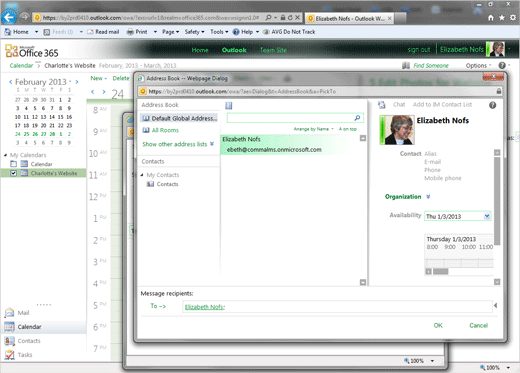Go to next month in mini calendar
This screenshot has height=373, width=520.
77,82
